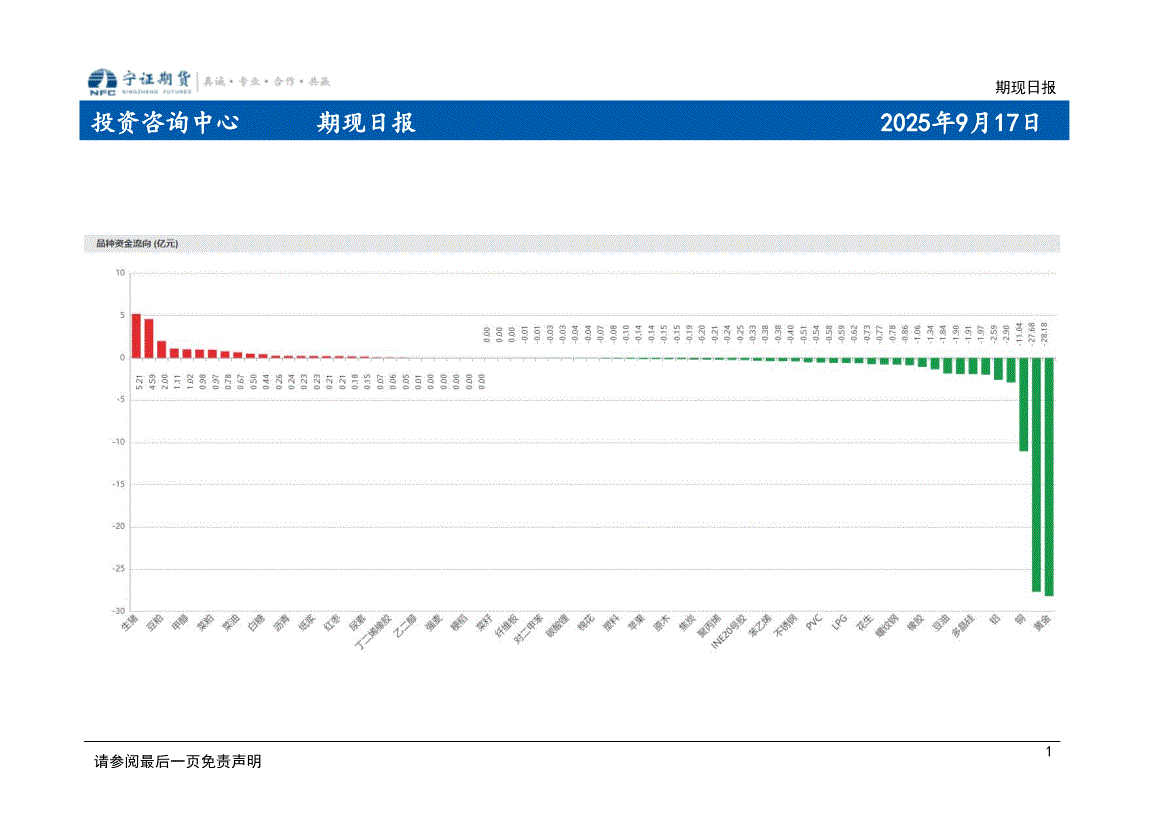Click the data label 0.67
1169x827 pixels.
(241, 382)
